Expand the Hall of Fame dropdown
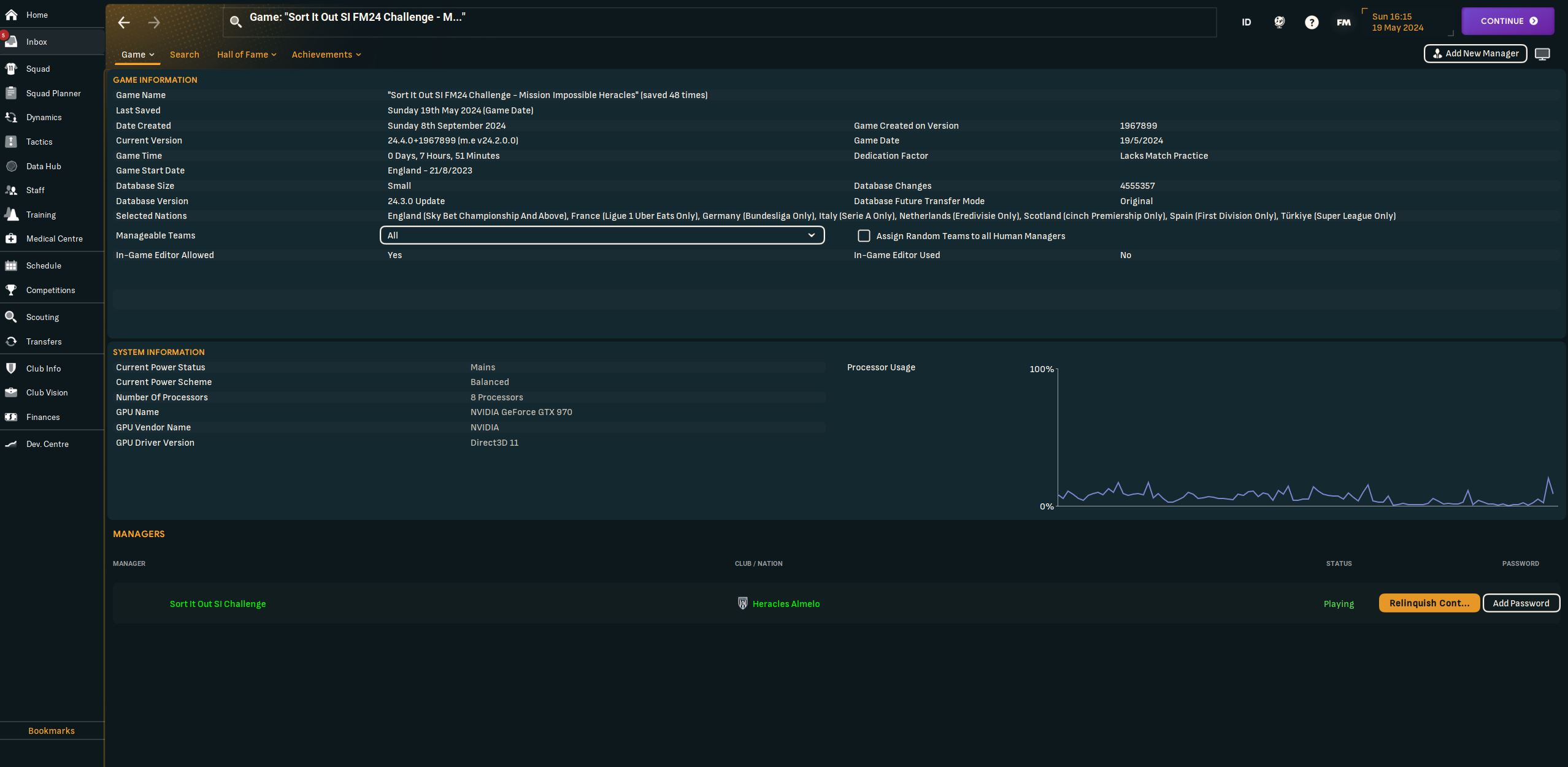 pos(247,55)
